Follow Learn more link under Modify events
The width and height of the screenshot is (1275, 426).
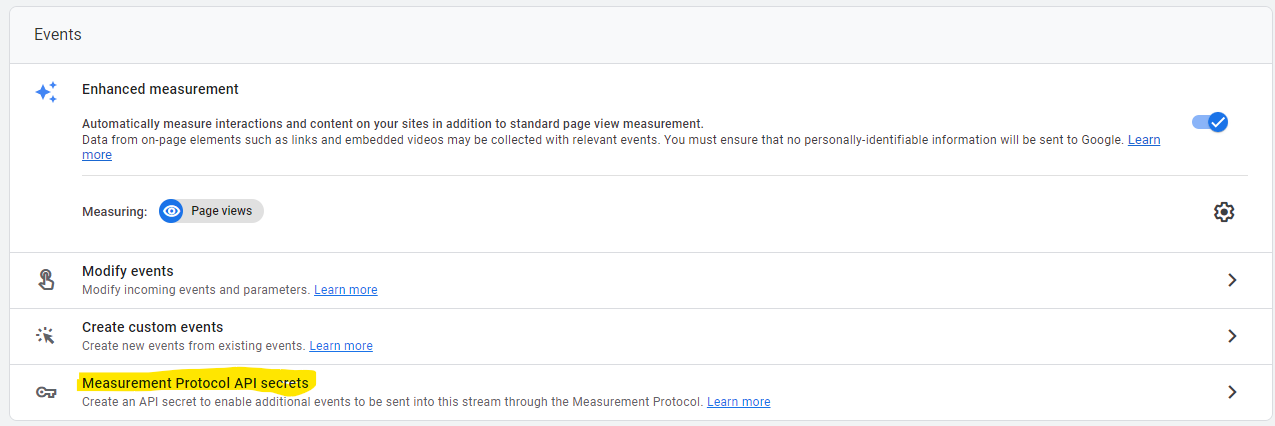tap(346, 290)
